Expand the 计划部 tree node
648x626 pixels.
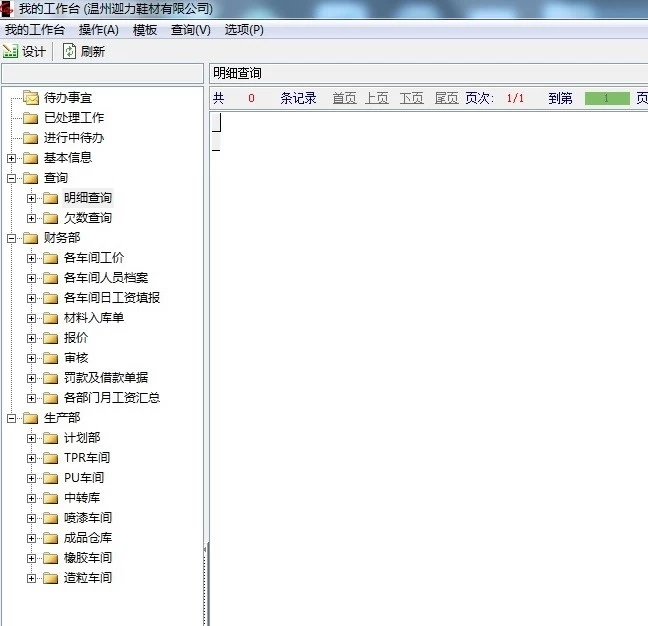tap(31, 438)
